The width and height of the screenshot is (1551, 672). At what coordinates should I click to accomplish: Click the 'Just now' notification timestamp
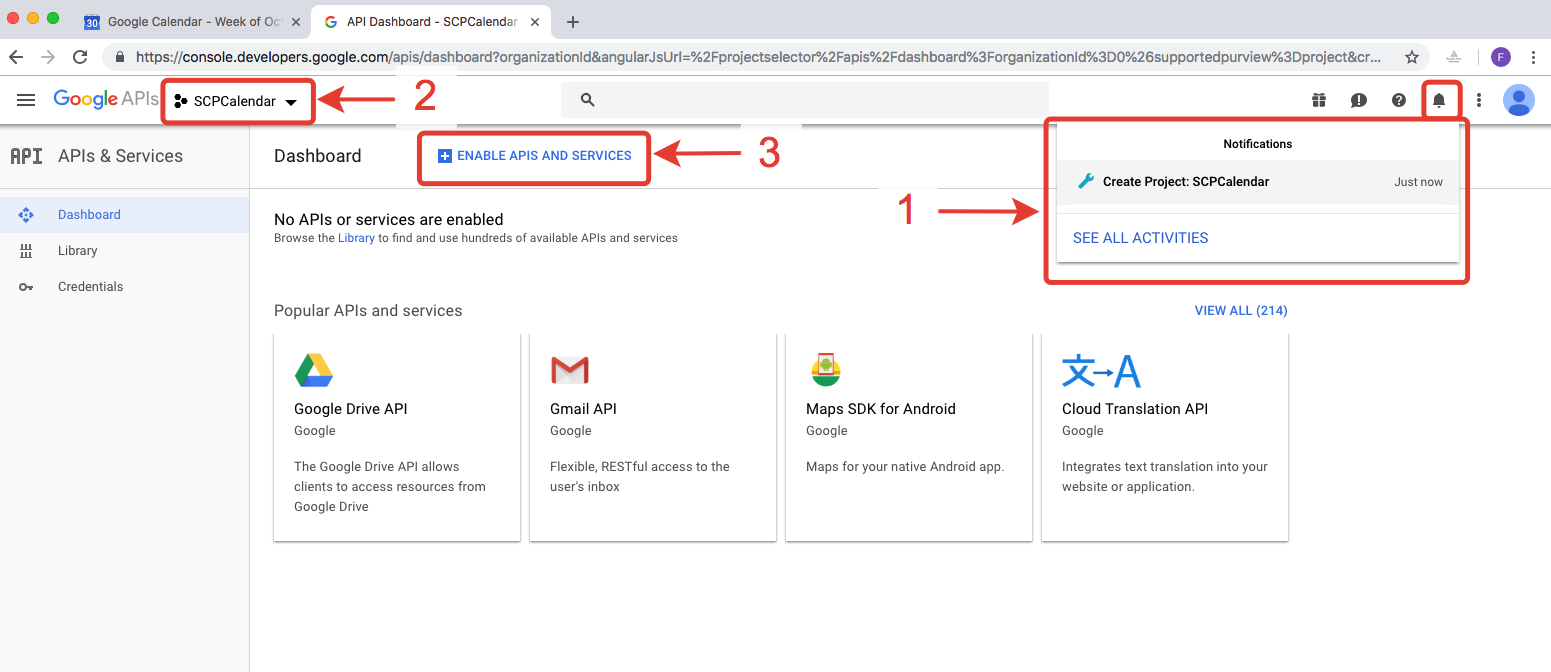[1419, 182]
